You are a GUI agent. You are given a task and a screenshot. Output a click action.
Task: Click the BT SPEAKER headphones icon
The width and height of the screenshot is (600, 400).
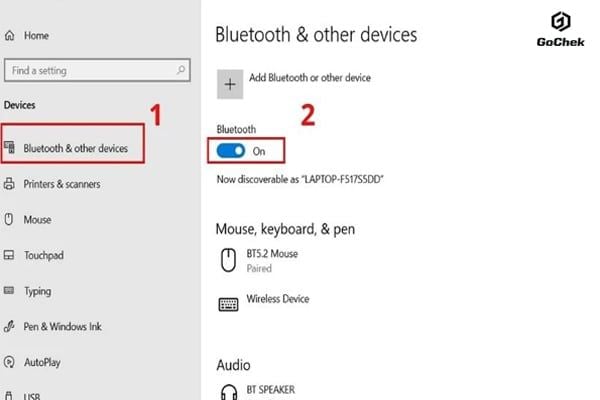[x=229, y=392]
